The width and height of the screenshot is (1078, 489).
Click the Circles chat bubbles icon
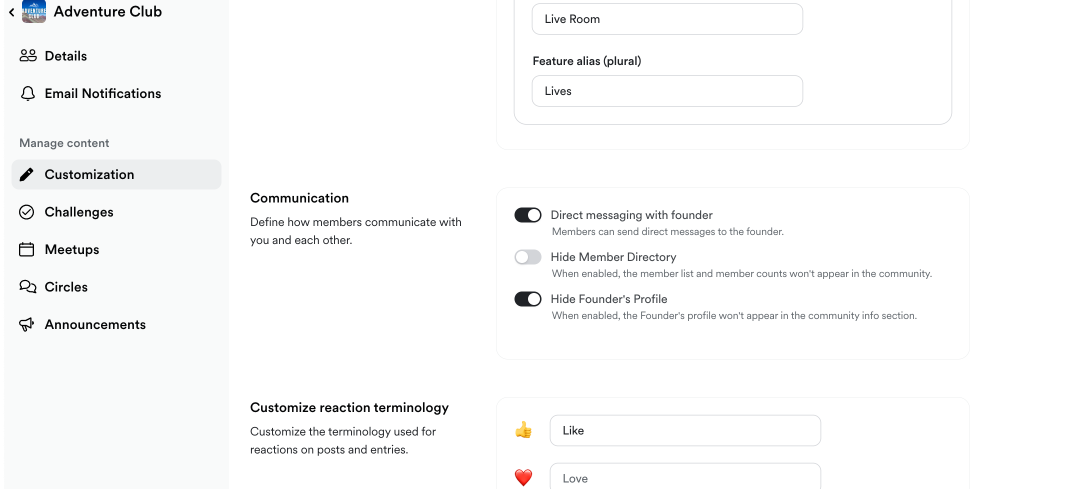pyautogui.click(x=28, y=287)
